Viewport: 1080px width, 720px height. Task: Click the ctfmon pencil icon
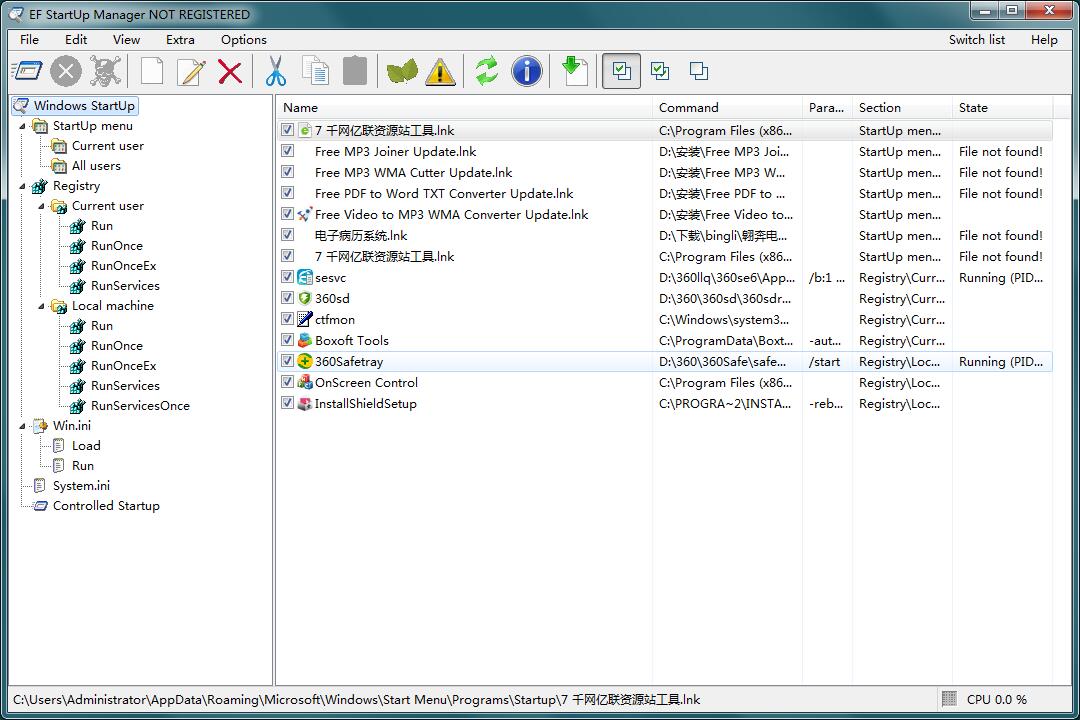pyautogui.click(x=304, y=320)
